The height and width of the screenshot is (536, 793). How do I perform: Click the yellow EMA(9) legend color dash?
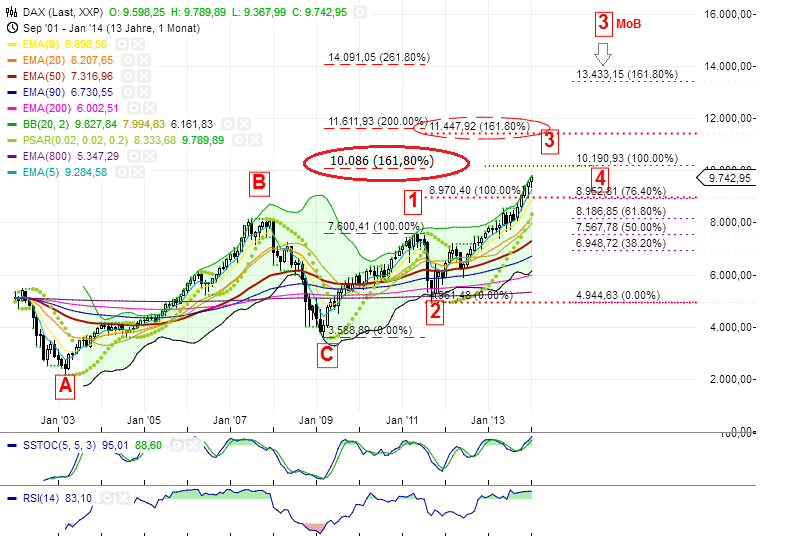(x=13, y=44)
